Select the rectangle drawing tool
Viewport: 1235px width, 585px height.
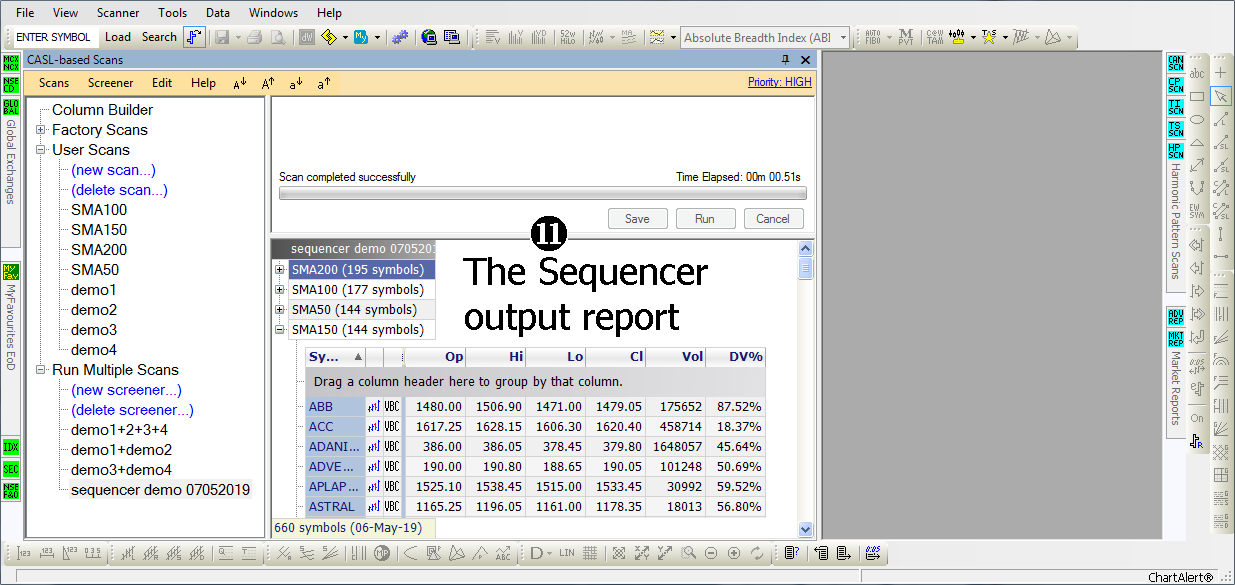[1197, 96]
